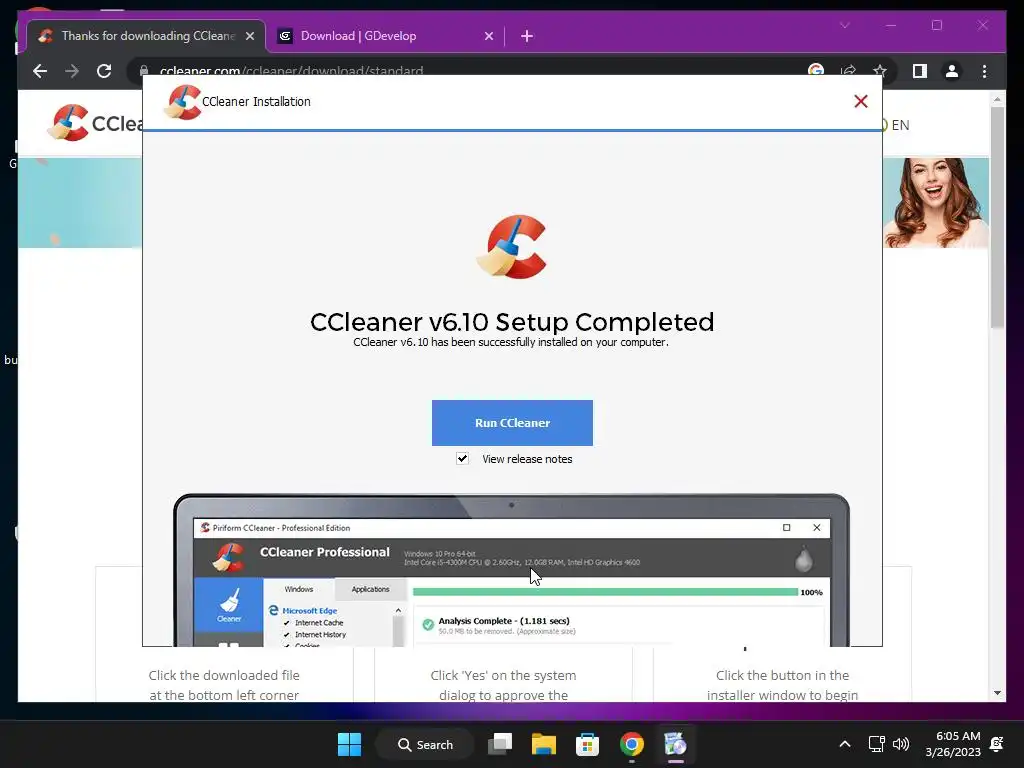Click the volume speaker icon

pos(901,744)
